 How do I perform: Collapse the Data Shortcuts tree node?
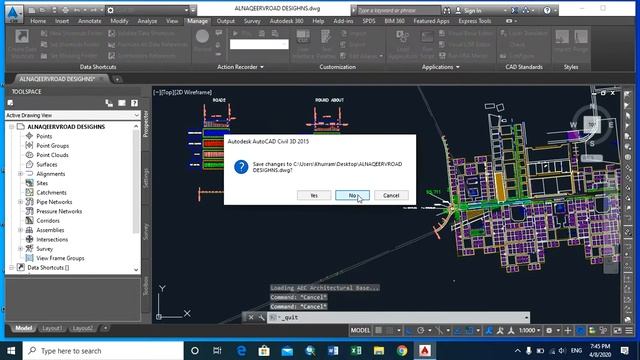tap(12, 268)
